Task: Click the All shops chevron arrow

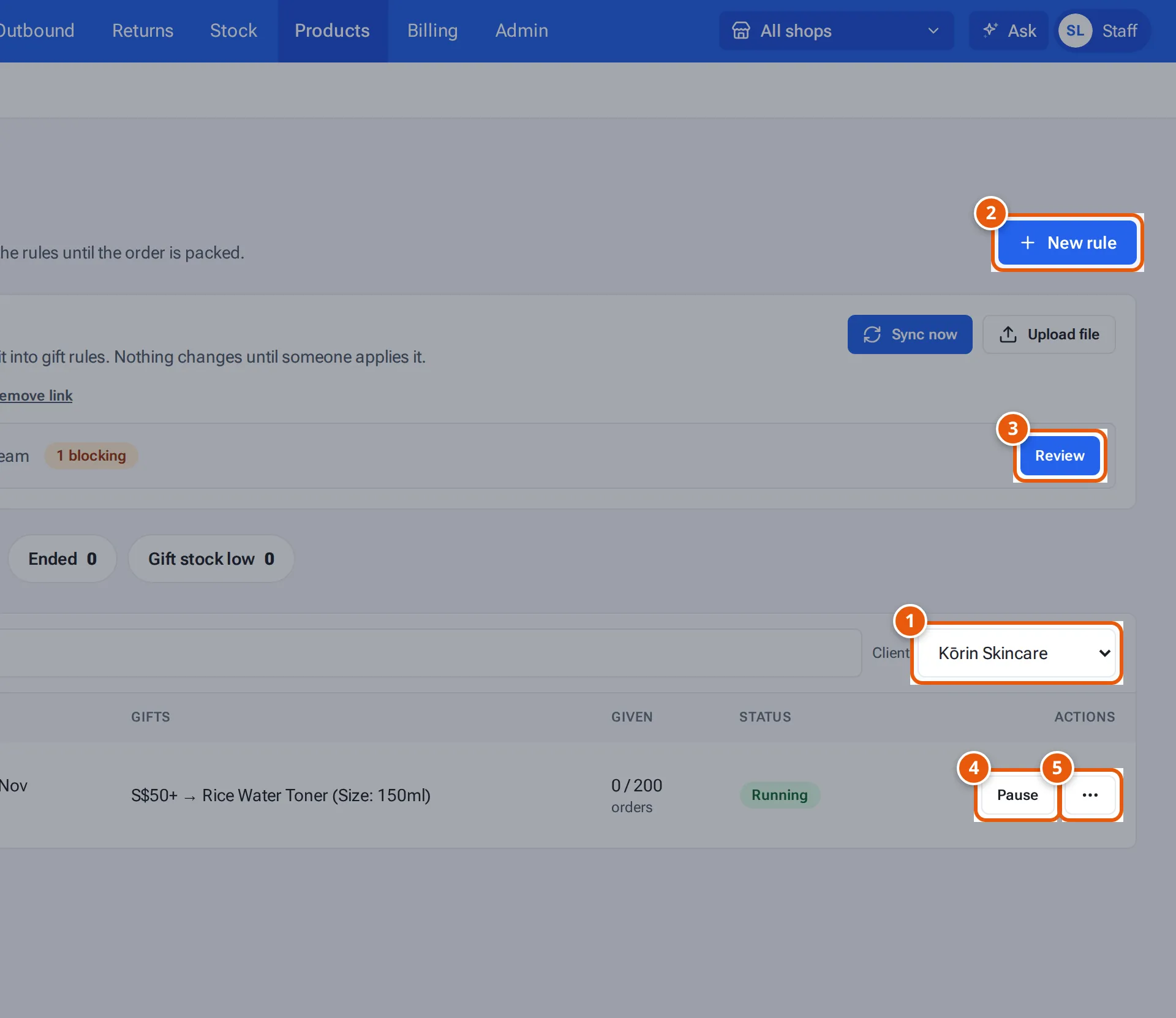Action: (x=933, y=31)
